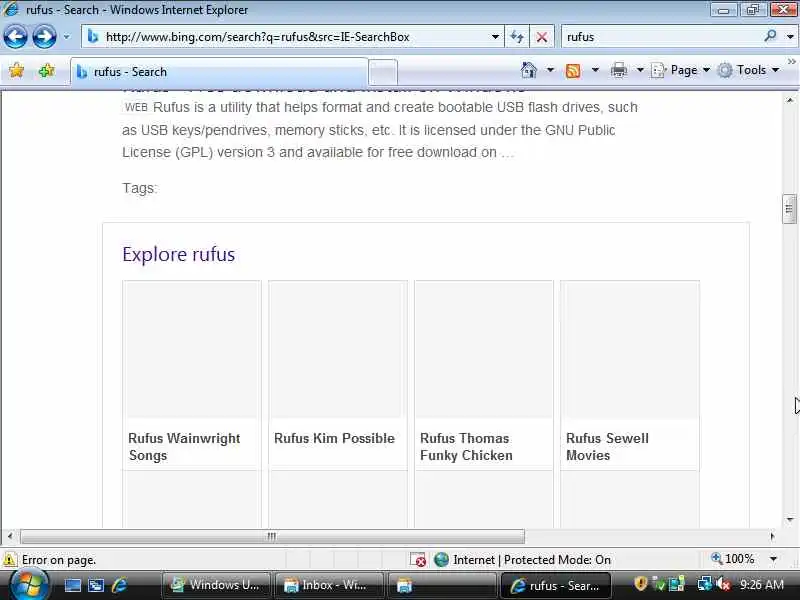
Task: Click the Print toolbar icon
Action: click(x=618, y=70)
